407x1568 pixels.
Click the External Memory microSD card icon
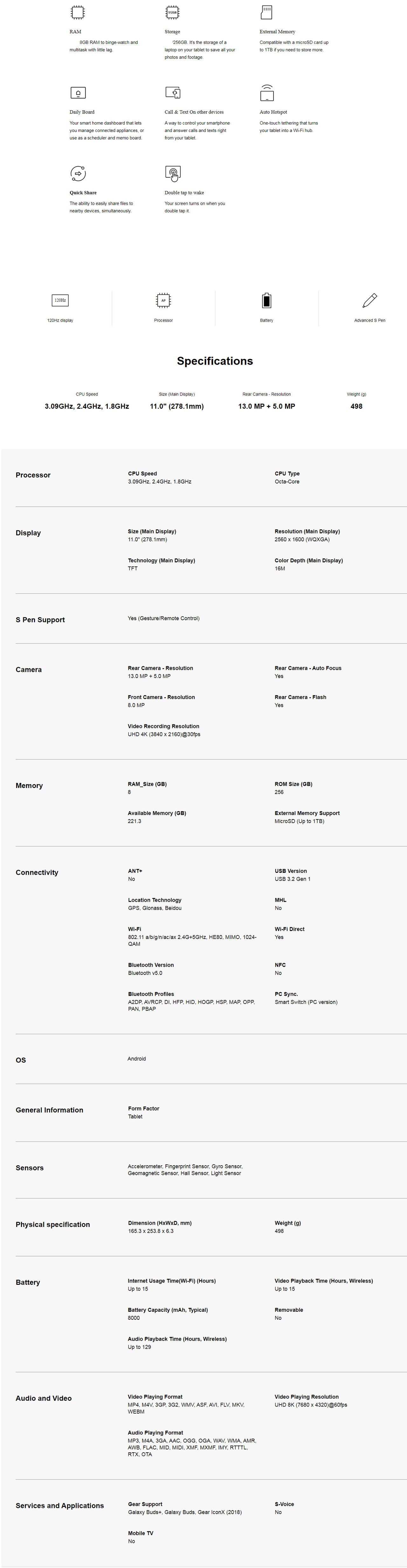267,12
